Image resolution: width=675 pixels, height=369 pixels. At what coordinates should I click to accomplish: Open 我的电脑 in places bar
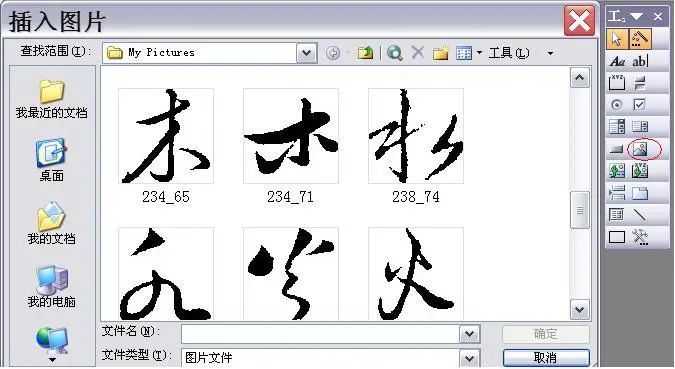coord(52,286)
